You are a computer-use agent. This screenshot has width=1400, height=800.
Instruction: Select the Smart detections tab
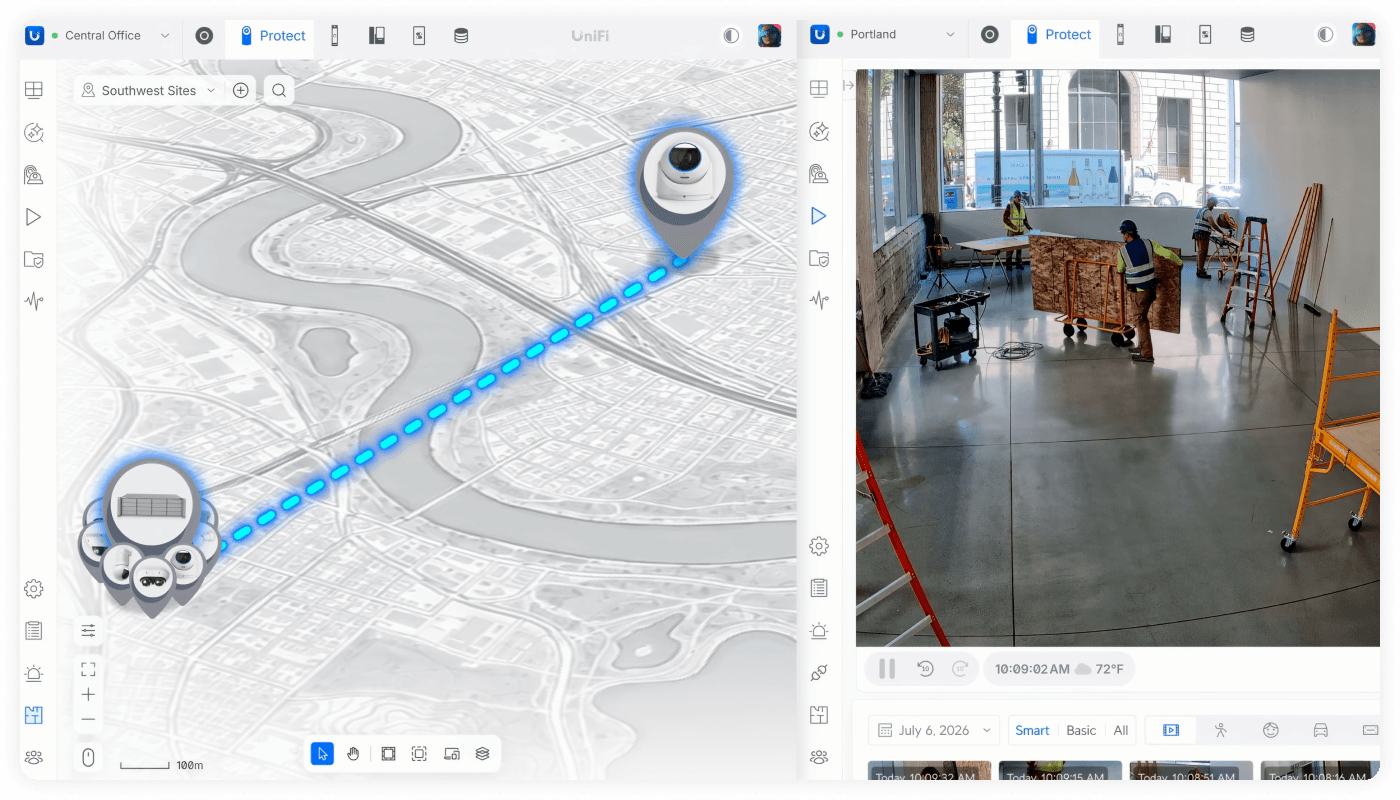click(1032, 730)
